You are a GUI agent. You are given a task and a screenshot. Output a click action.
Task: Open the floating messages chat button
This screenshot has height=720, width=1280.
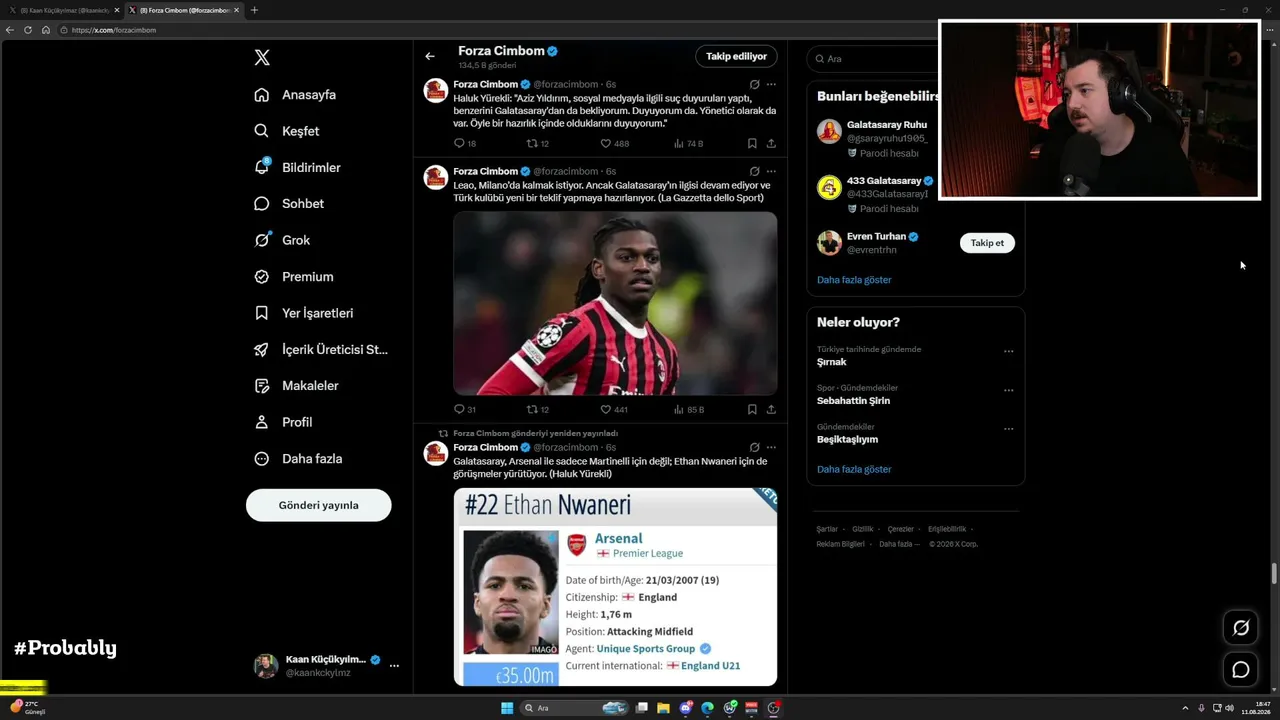[1241, 670]
